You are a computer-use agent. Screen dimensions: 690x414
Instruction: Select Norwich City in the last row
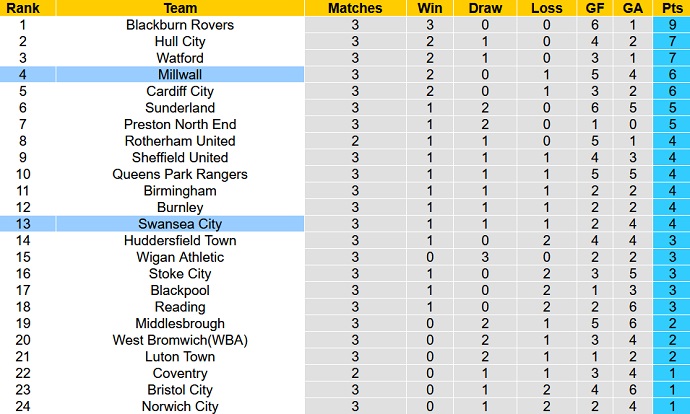(x=181, y=406)
